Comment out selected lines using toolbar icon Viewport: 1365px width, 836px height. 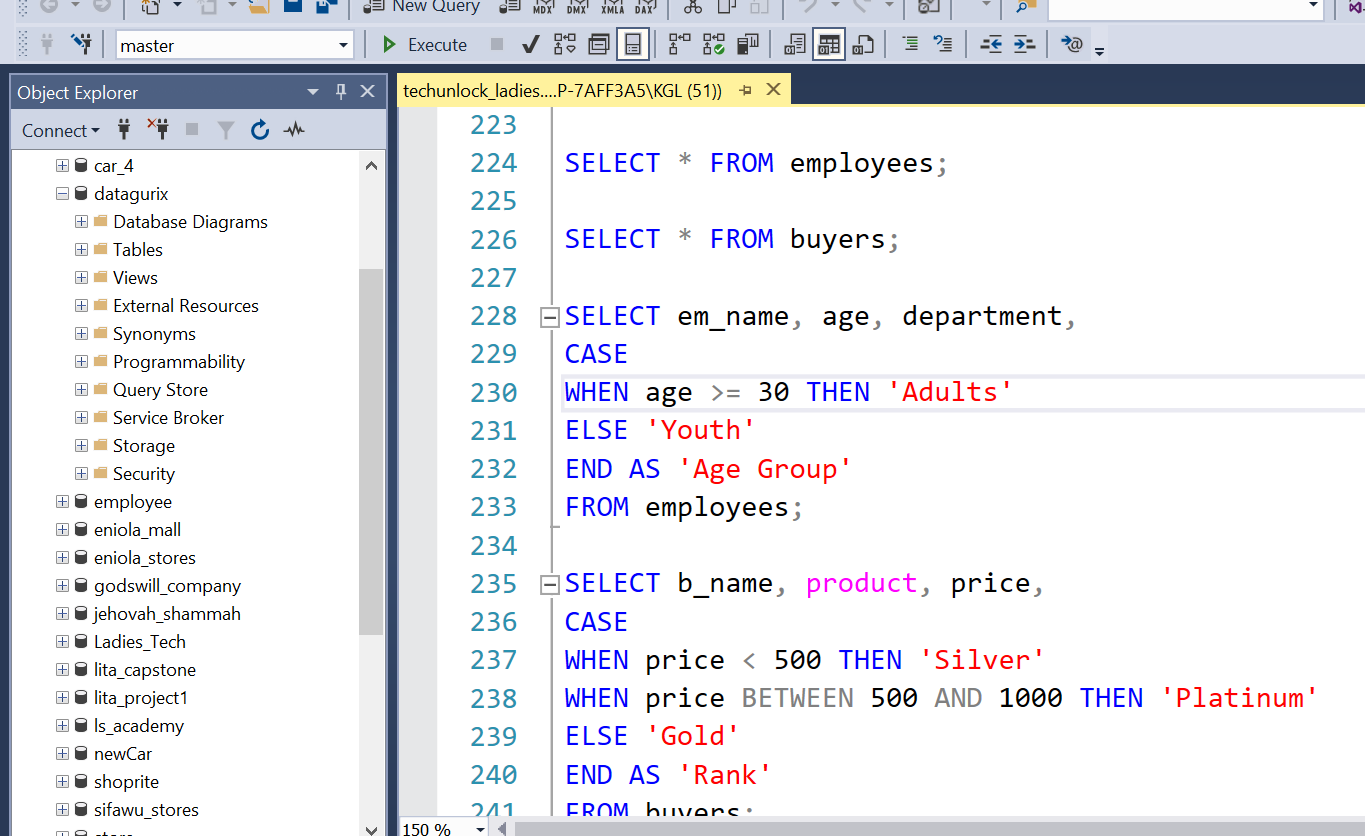click(910, 45)
